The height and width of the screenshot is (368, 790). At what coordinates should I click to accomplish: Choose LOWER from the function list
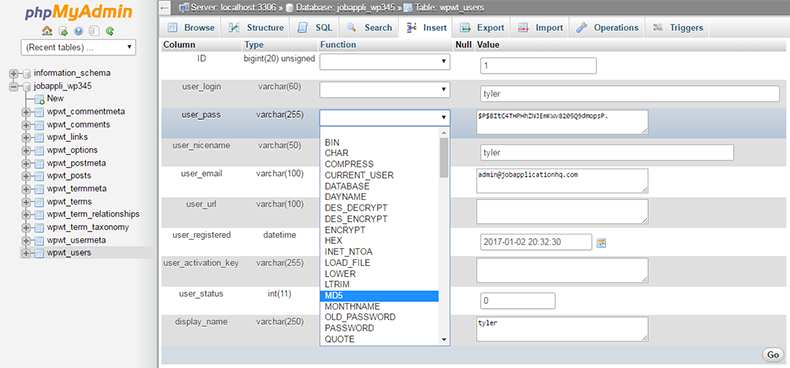(379, 274)
